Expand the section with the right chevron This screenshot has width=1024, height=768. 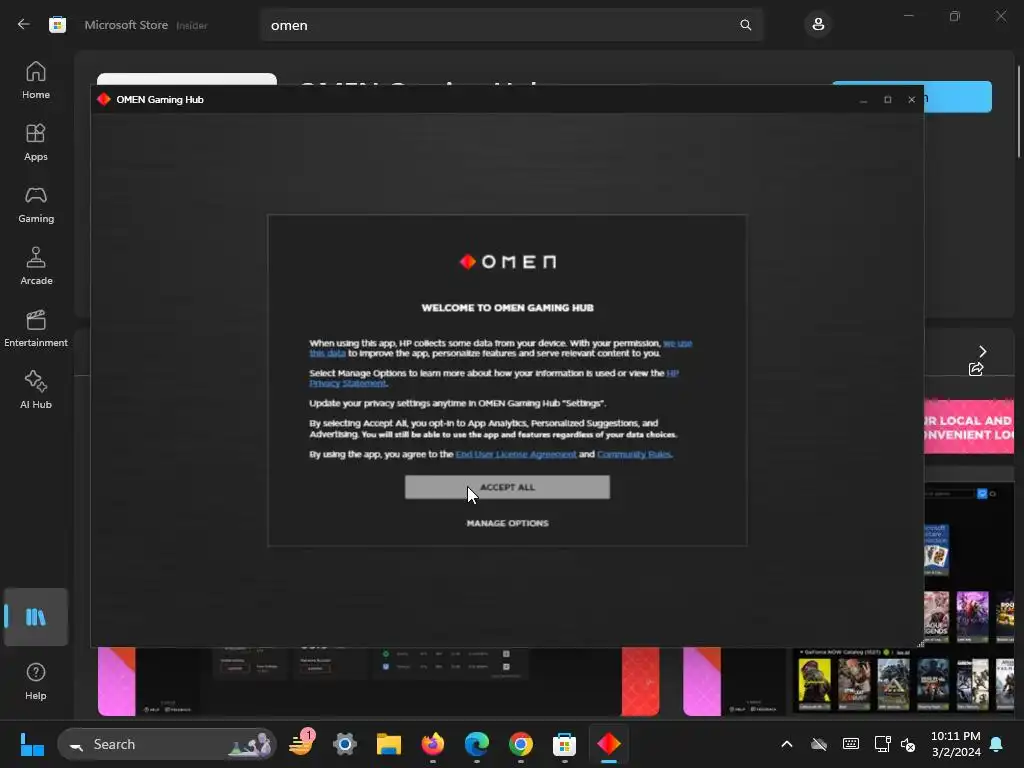click(982, 351)
